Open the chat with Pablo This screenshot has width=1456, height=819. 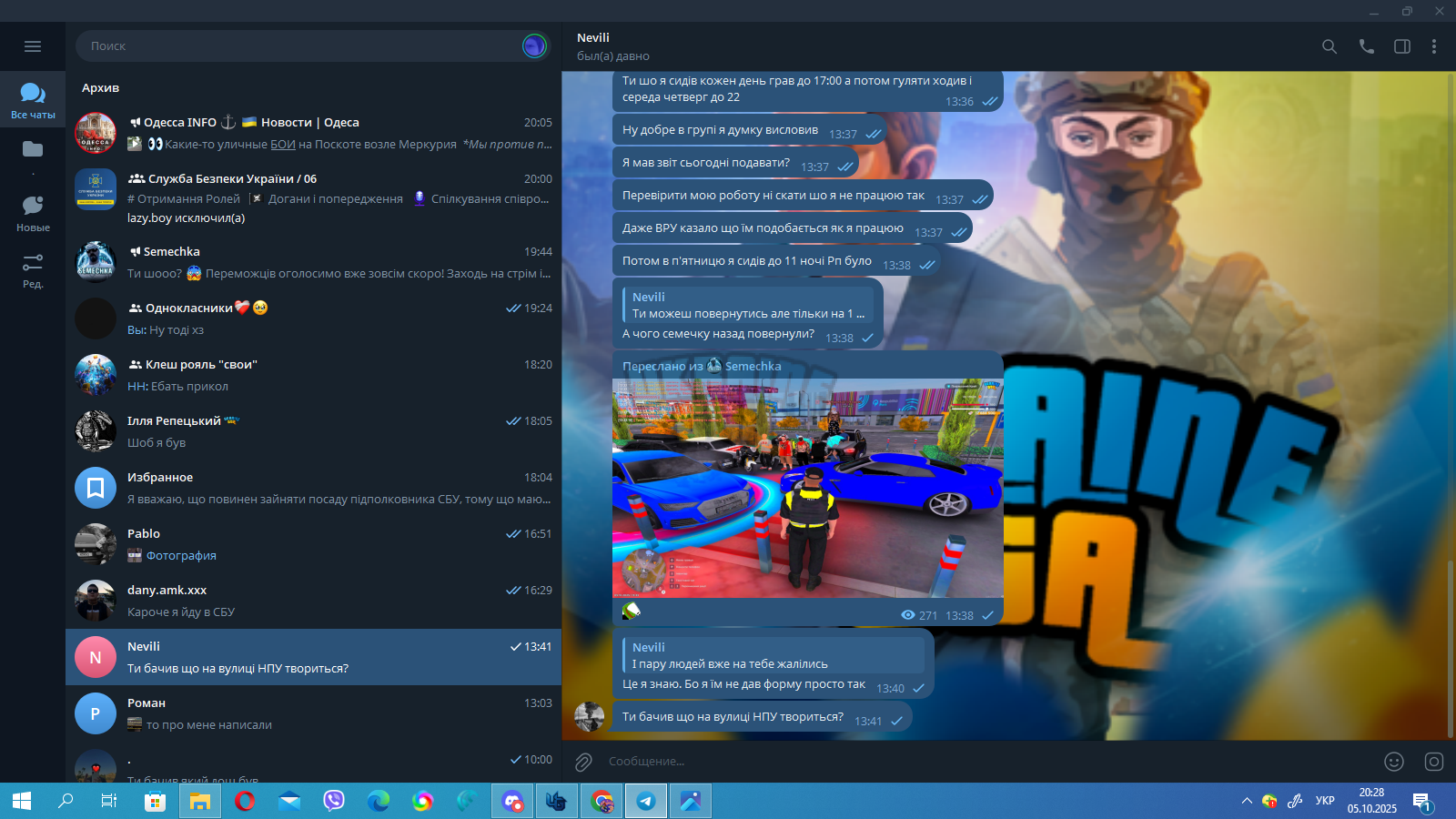[x=313, y=544]
